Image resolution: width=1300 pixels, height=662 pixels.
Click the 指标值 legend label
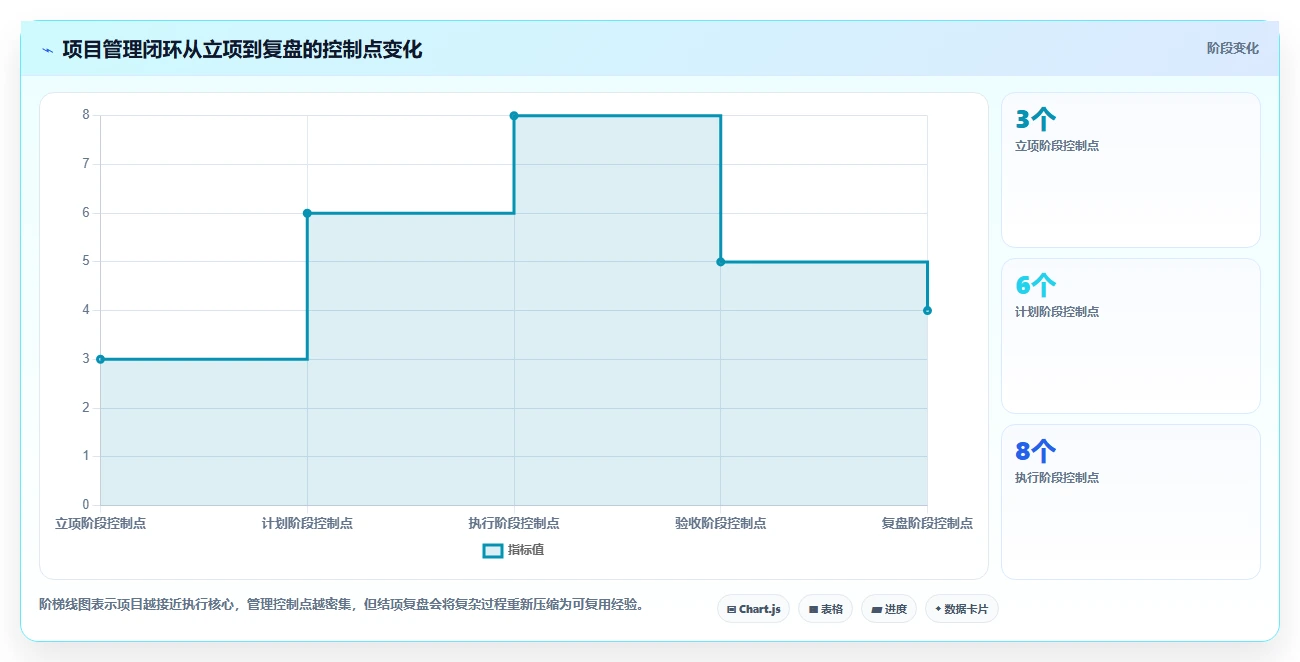tap(526, 550)
